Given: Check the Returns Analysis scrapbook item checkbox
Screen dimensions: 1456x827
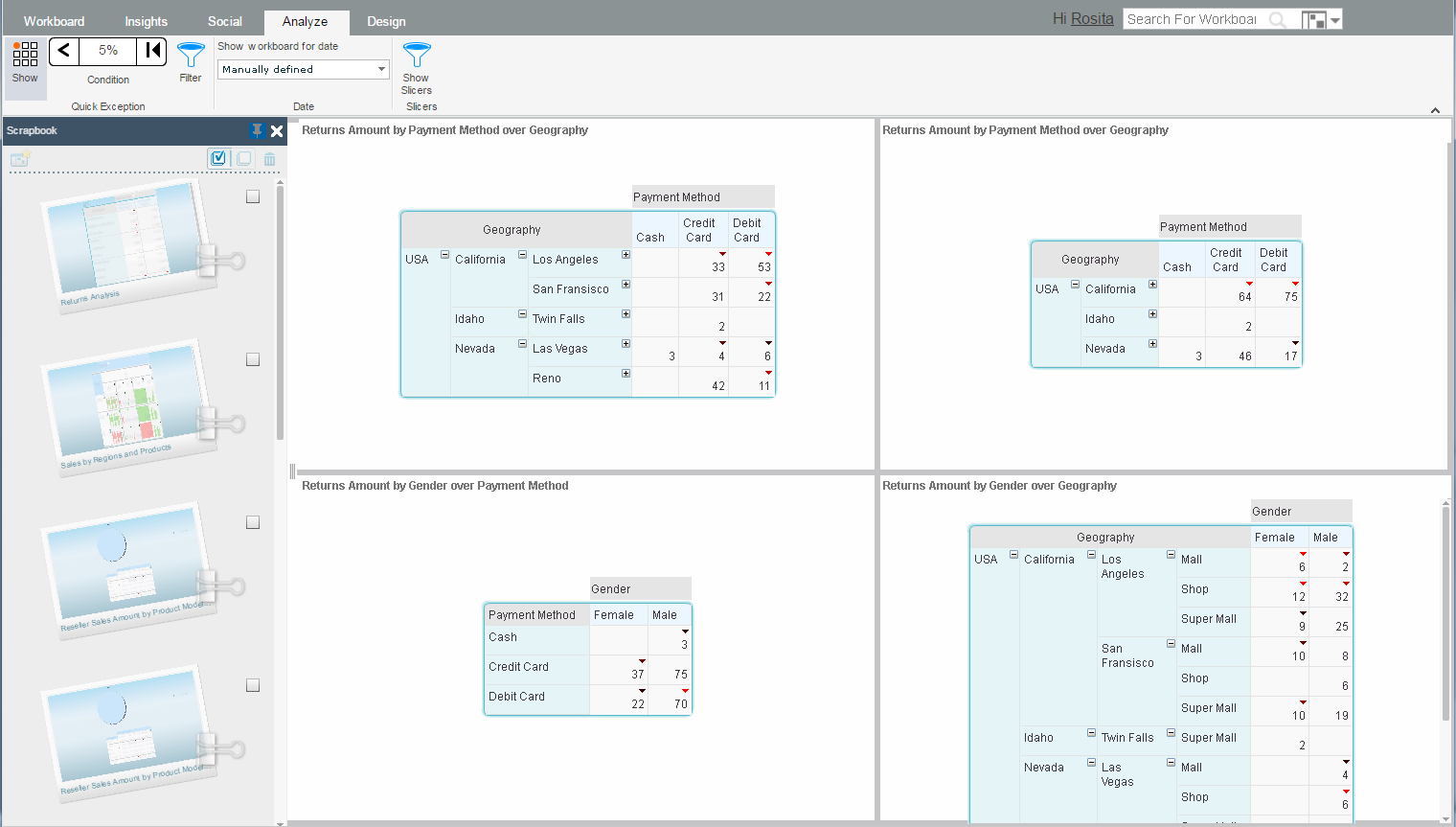Looking at the screenshot, I should pyautogui.click(x=253, y=196).
